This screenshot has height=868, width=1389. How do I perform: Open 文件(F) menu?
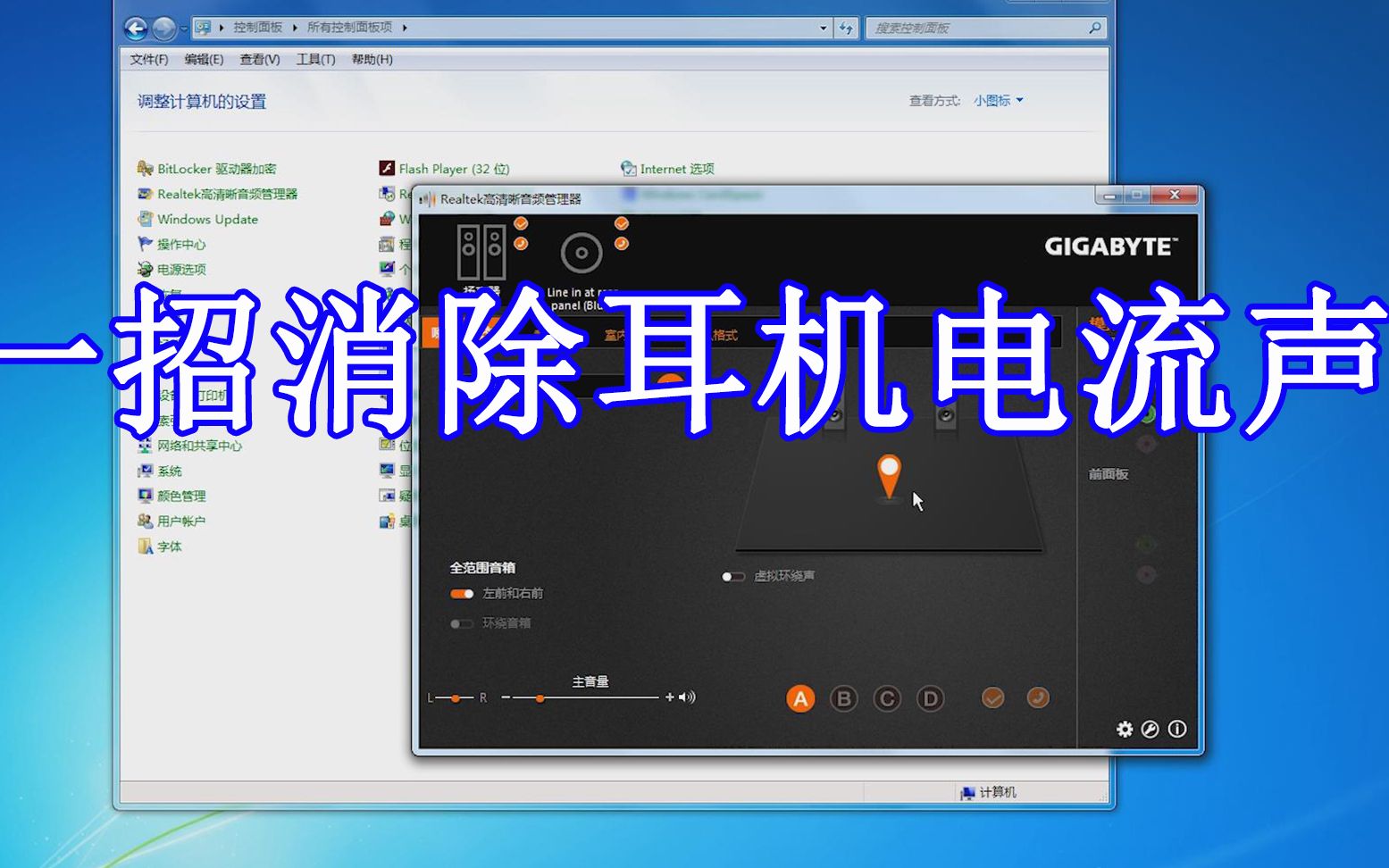[x=149, y=60]
